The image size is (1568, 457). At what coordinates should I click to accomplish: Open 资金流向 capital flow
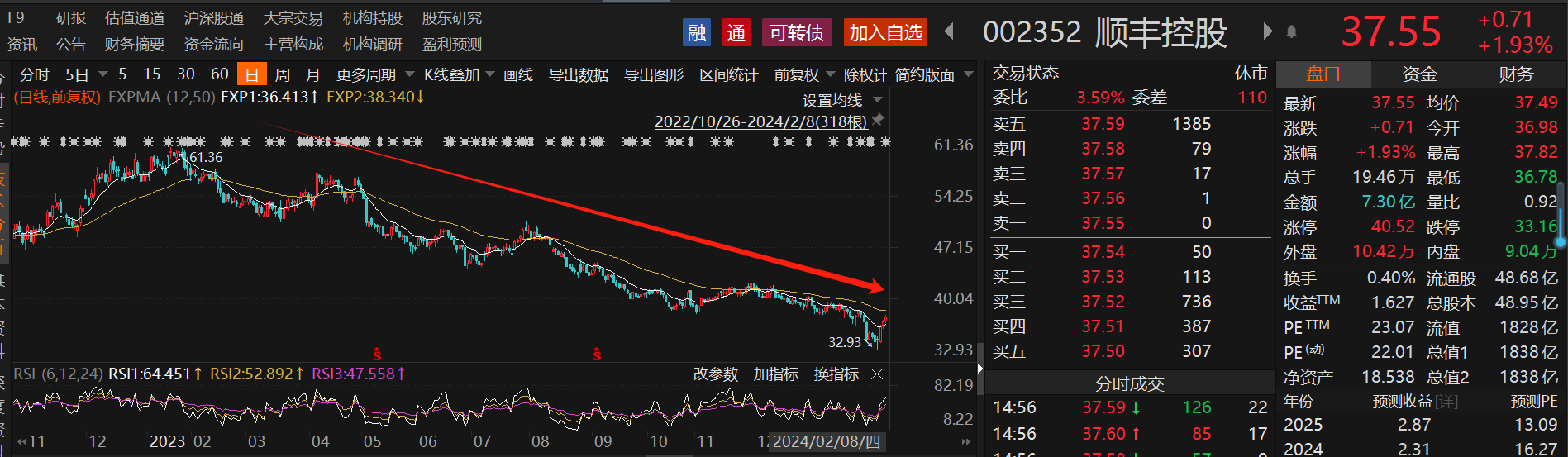click(x=214, y=44)
